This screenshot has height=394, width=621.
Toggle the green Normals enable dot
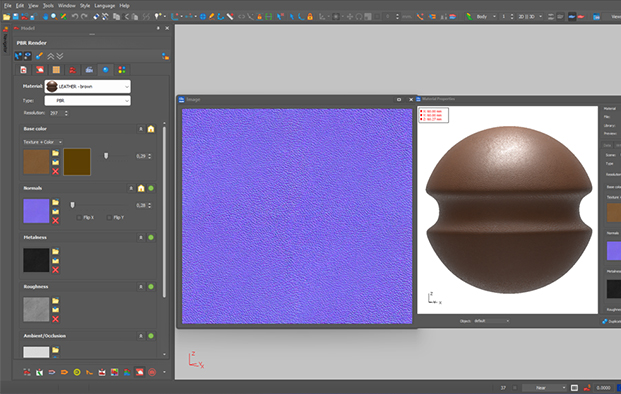click(151, 188)
